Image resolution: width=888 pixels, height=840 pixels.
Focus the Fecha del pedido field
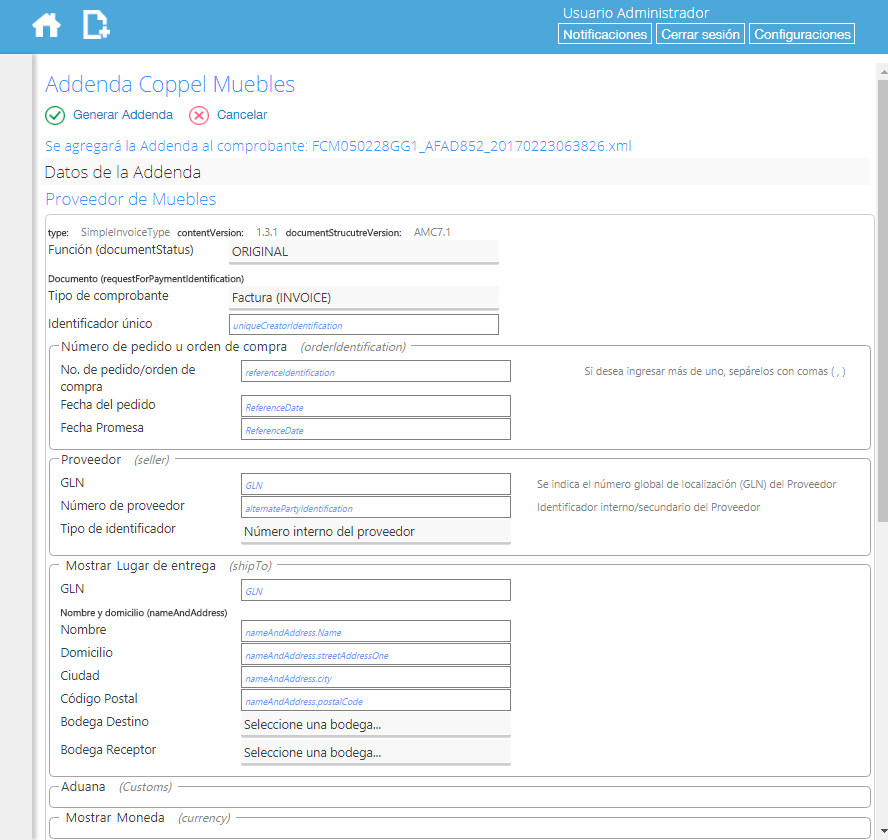click(x=375, y=407)
